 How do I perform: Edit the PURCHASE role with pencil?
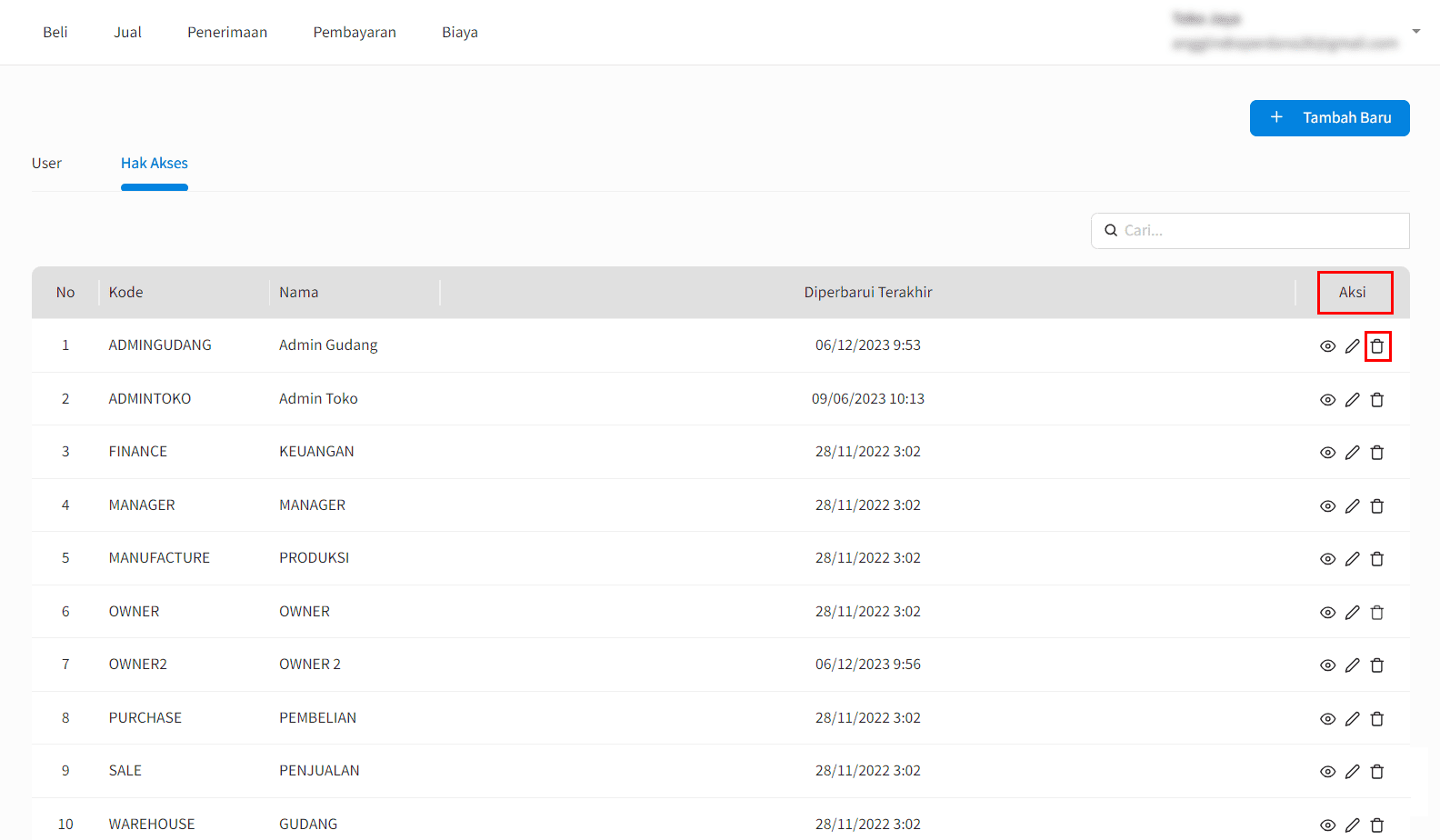pos(1353,719)
